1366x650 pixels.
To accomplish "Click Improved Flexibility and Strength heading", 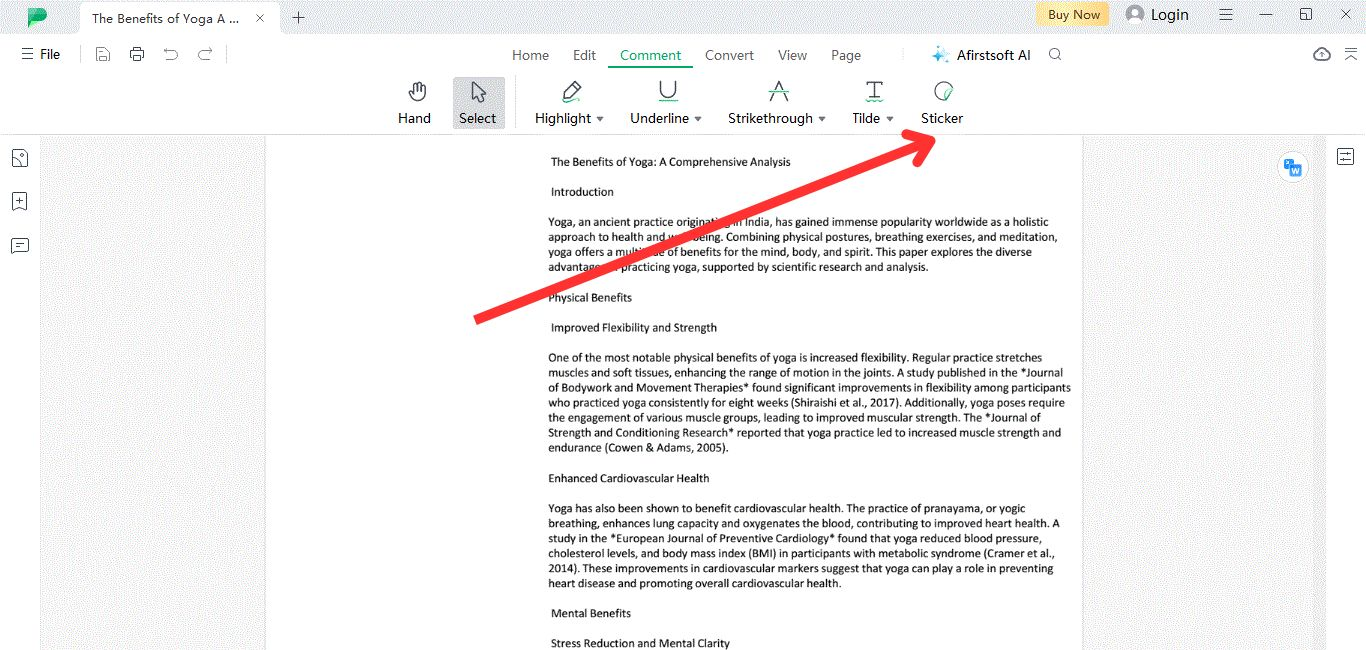I will (x=634, y=328).
